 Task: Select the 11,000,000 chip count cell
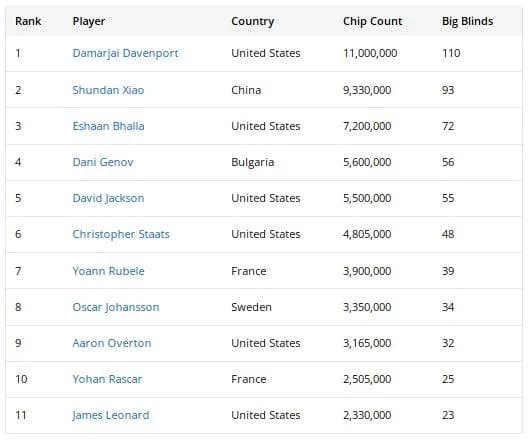coord(370,53)
